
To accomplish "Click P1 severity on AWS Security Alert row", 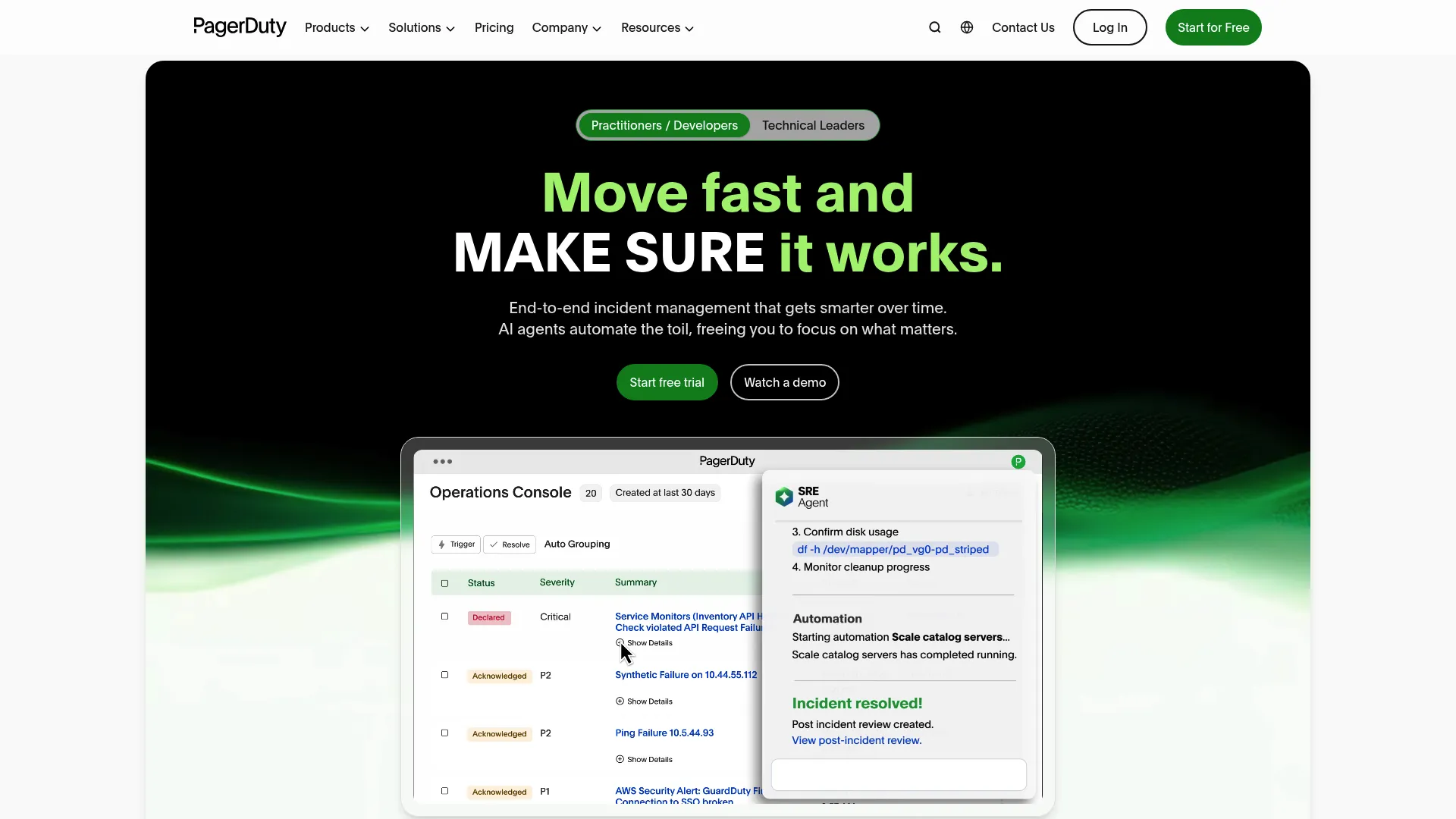I will (544, 791).
